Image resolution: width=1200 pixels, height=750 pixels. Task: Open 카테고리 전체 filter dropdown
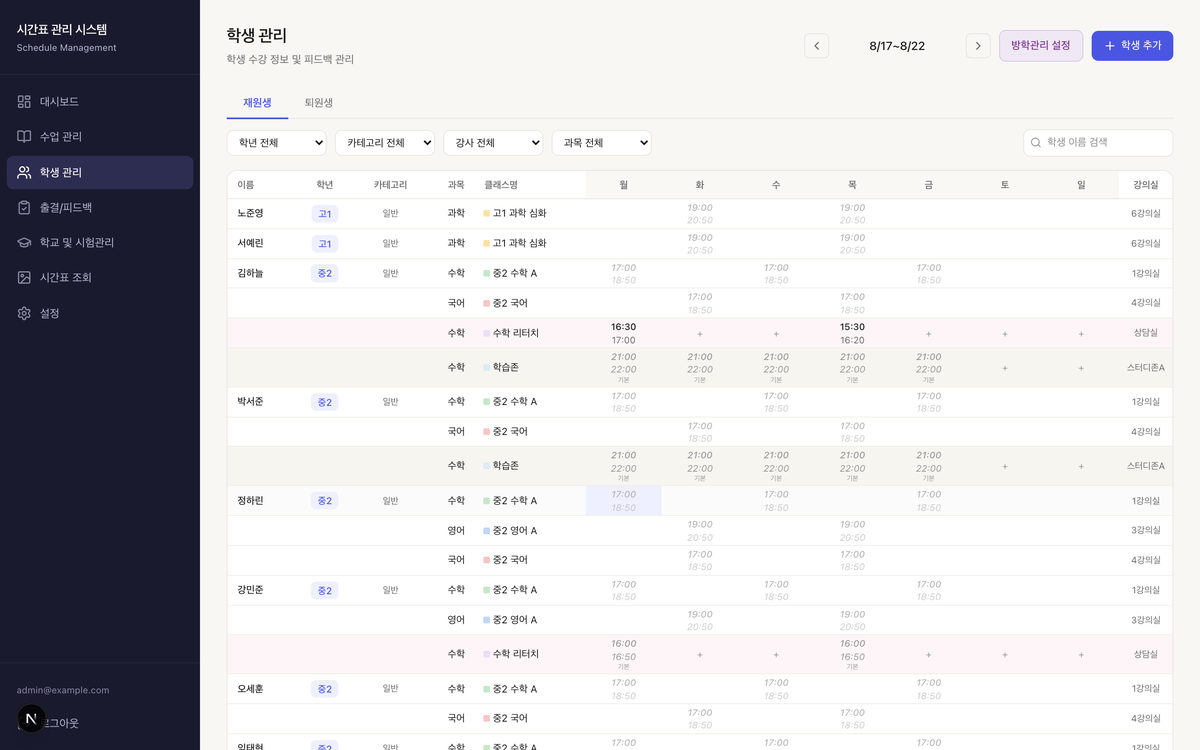pyautogui.click(x=385, y=143)
